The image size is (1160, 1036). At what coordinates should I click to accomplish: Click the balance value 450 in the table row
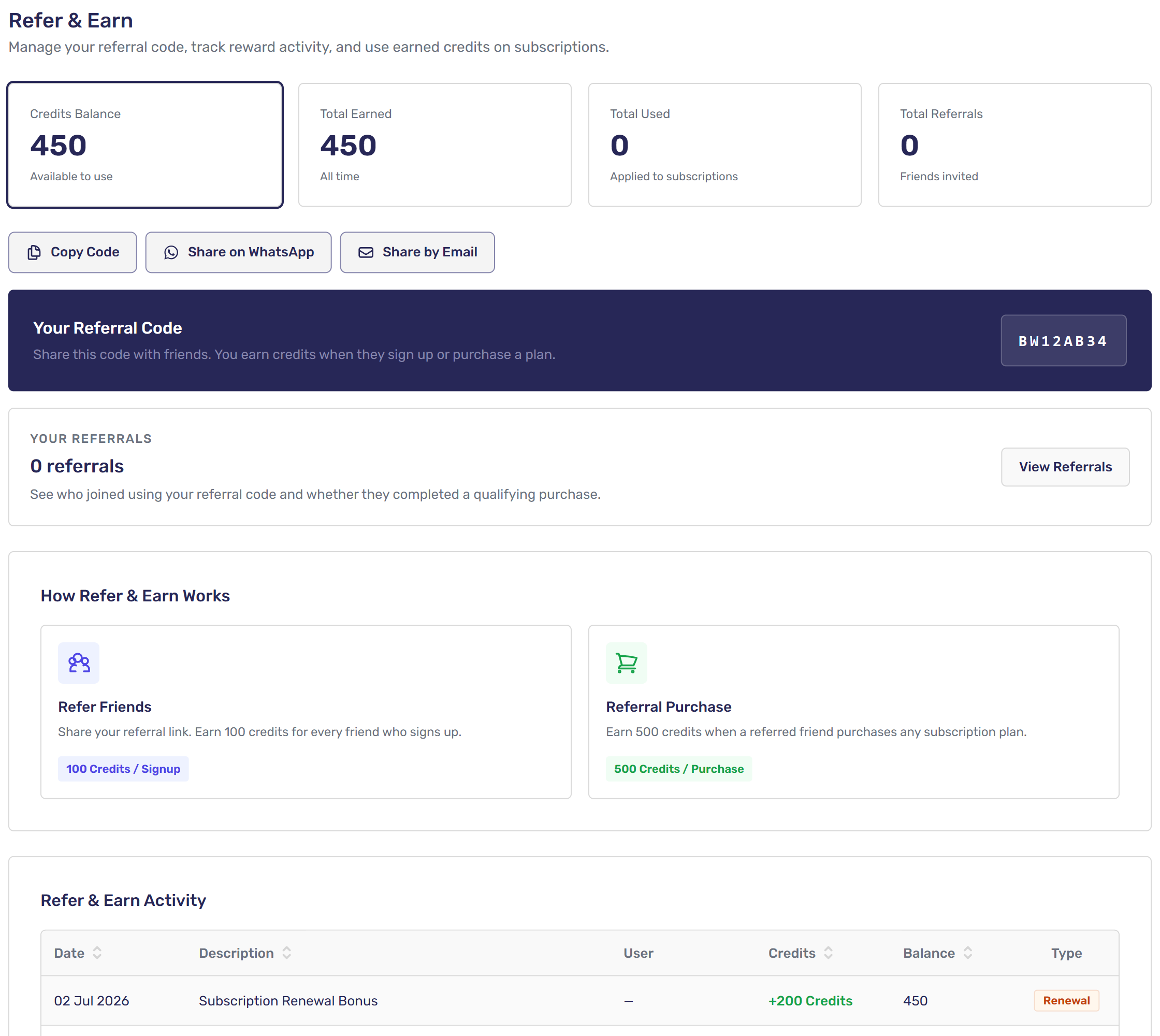(915, 1000)
